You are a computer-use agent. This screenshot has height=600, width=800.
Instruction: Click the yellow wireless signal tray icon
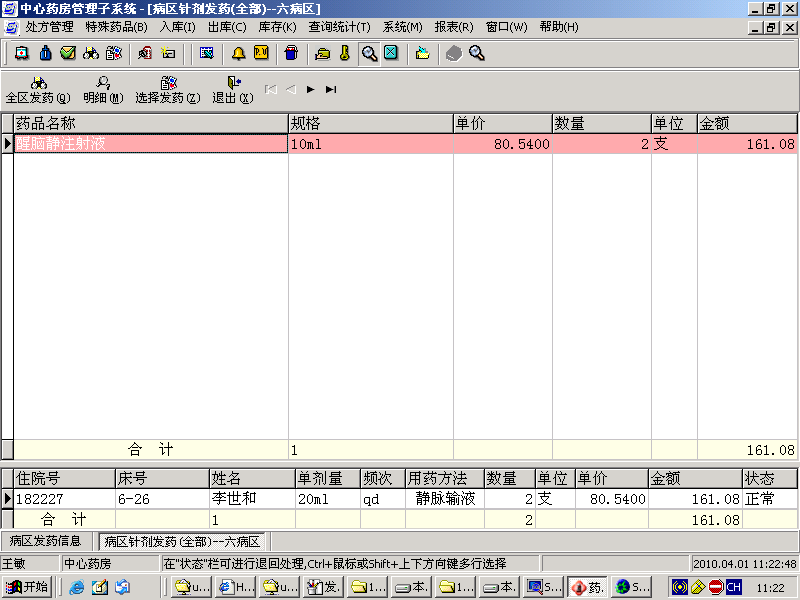(x=680, y=587)
